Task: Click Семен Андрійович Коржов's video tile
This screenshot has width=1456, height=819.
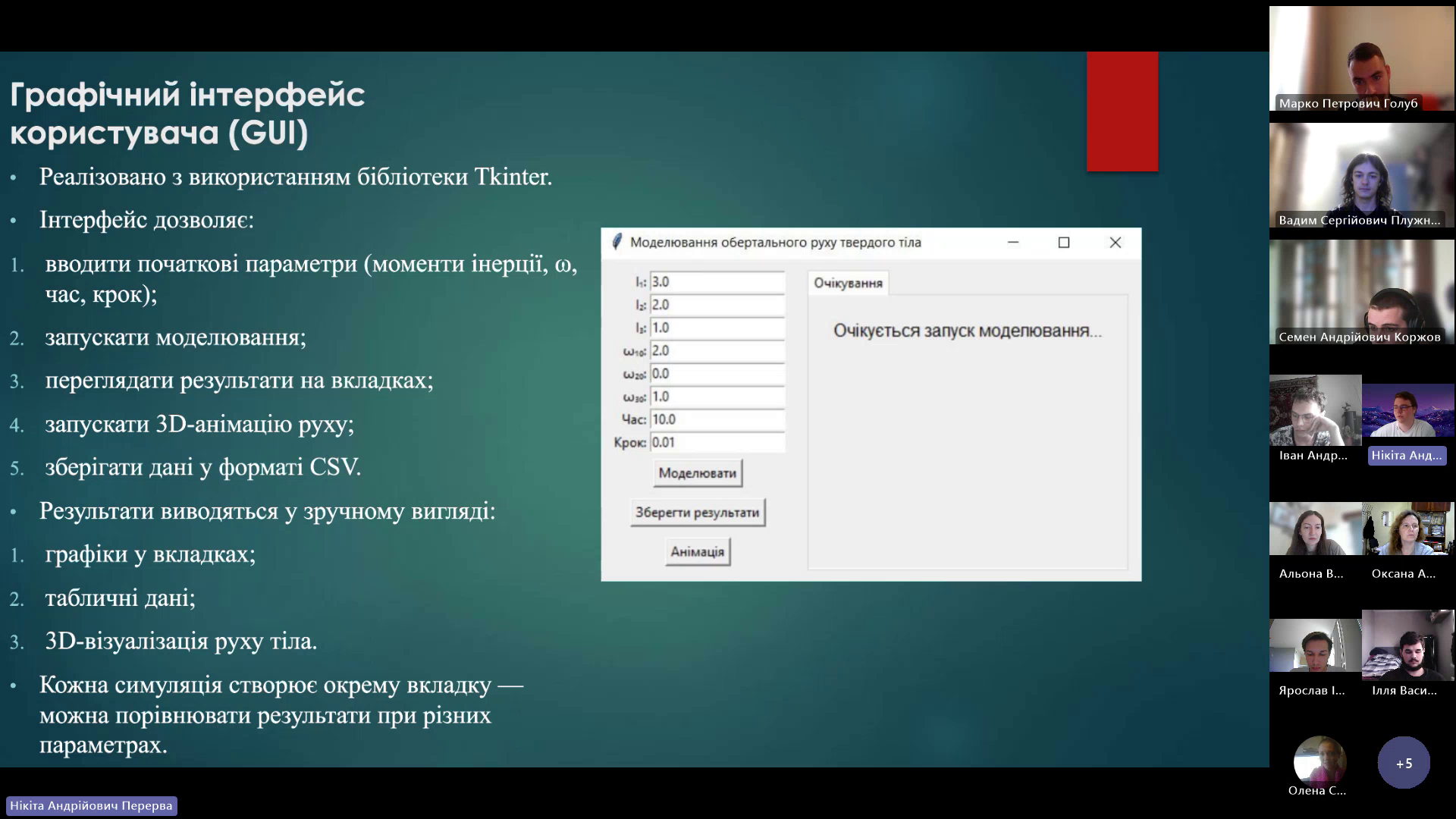Action: 1361,293
